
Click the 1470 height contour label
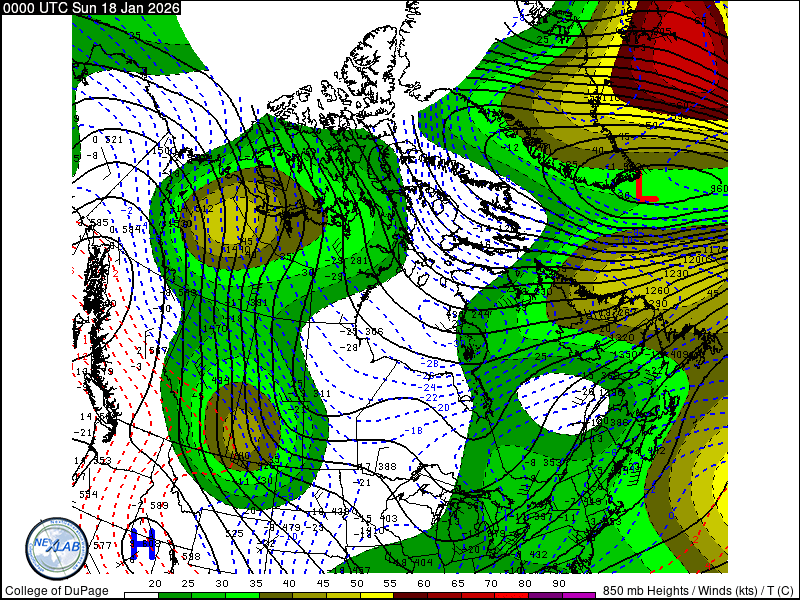(215, 330)
